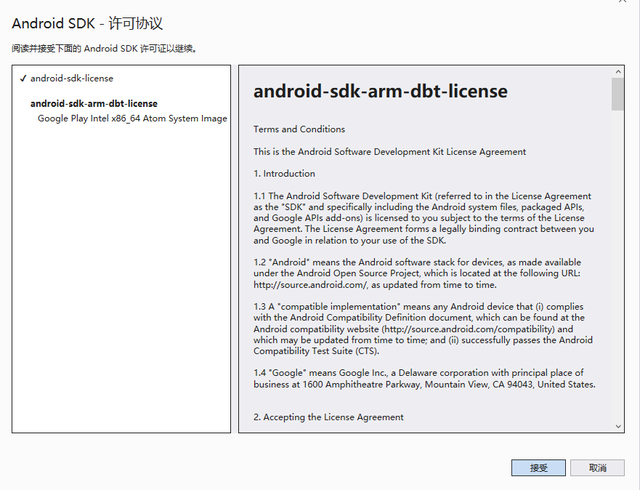Click the paragraph starting with '1.1 The Android Software'

pos(424,218)
